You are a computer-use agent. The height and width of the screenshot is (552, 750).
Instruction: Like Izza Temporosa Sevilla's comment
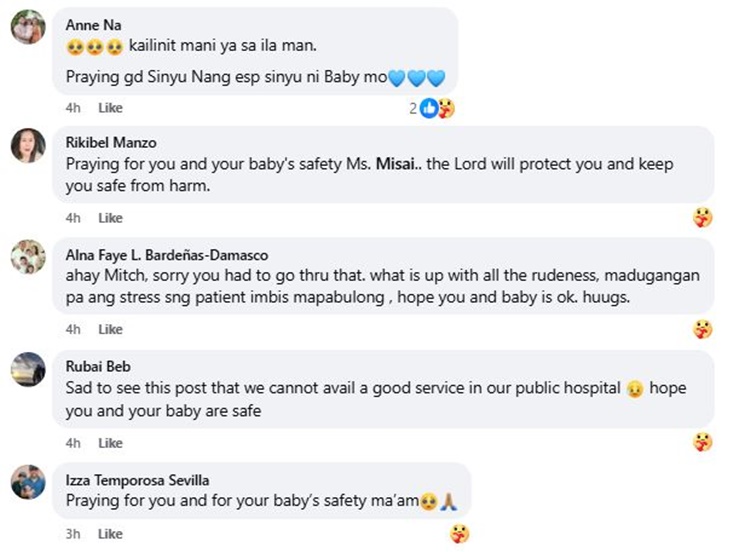tap(110, 534)
